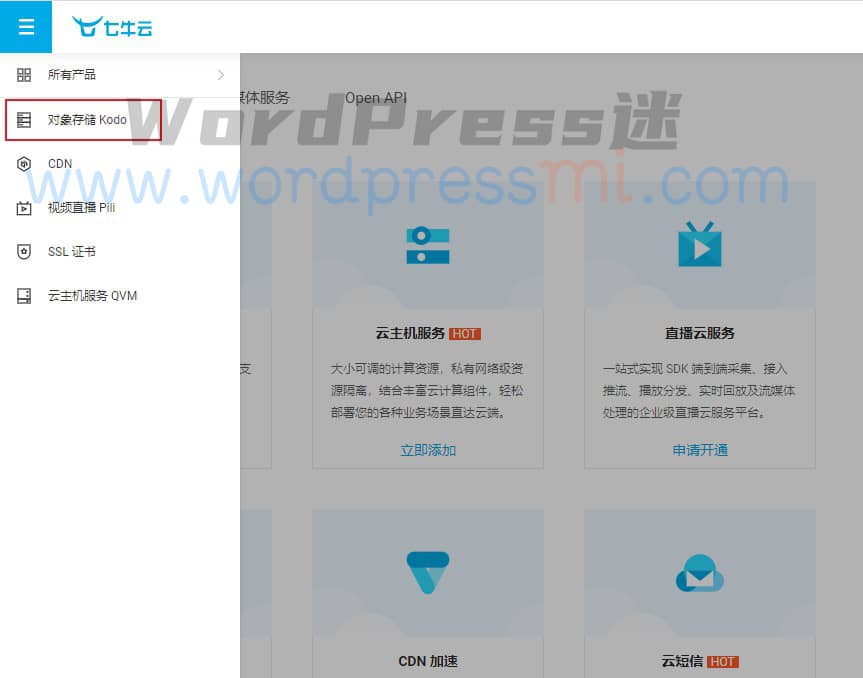Select the 视频直播 Pili sidebar icon
Viewport: 863px width, 678px height.
pyautogui.click(x=22, y=207)
